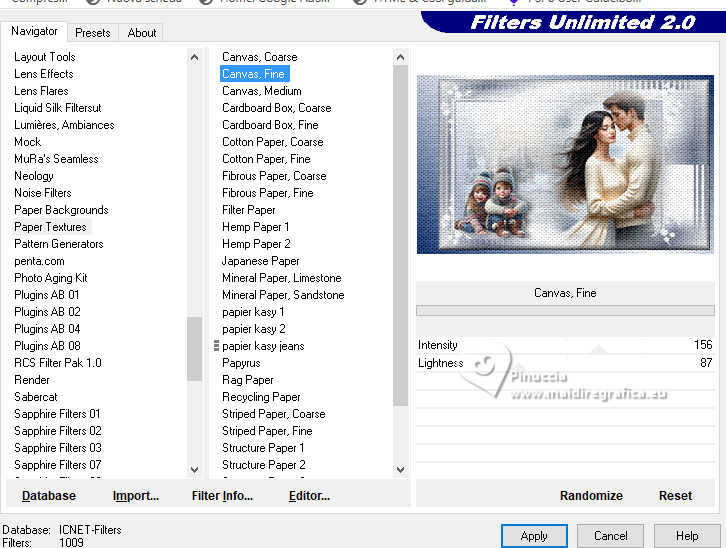
Task: Click the preview progress bar under Canvas, Fine
Action: click(x=565, y=311)
